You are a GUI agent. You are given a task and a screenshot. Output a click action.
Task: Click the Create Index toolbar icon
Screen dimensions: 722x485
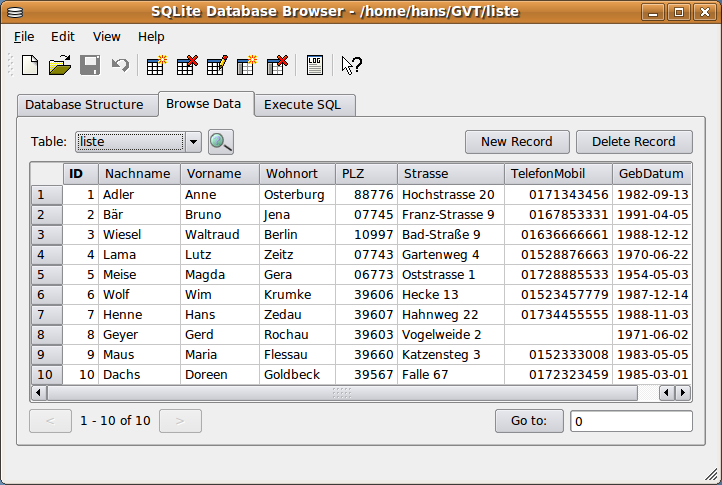246,66
